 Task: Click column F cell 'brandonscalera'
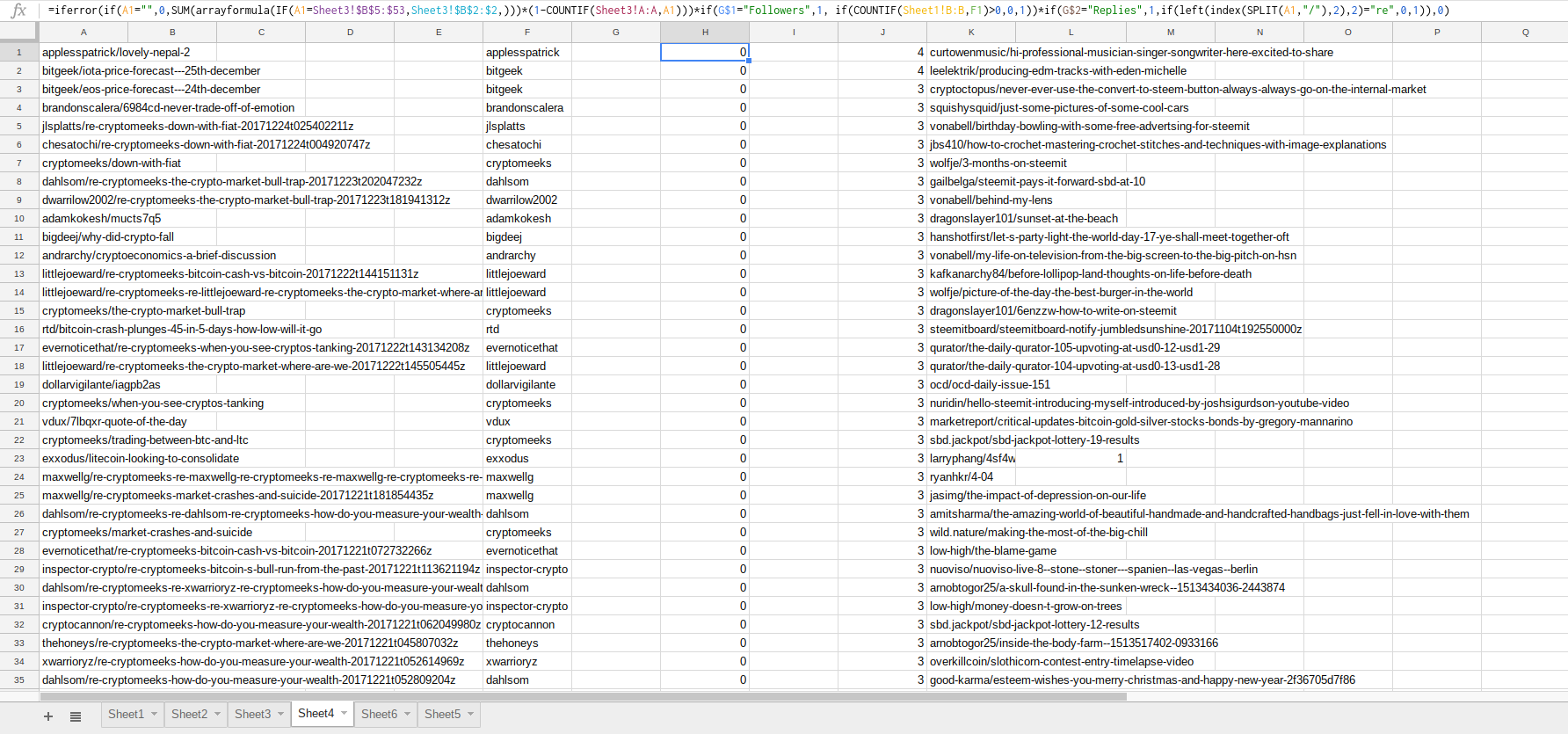click(527, 107)
